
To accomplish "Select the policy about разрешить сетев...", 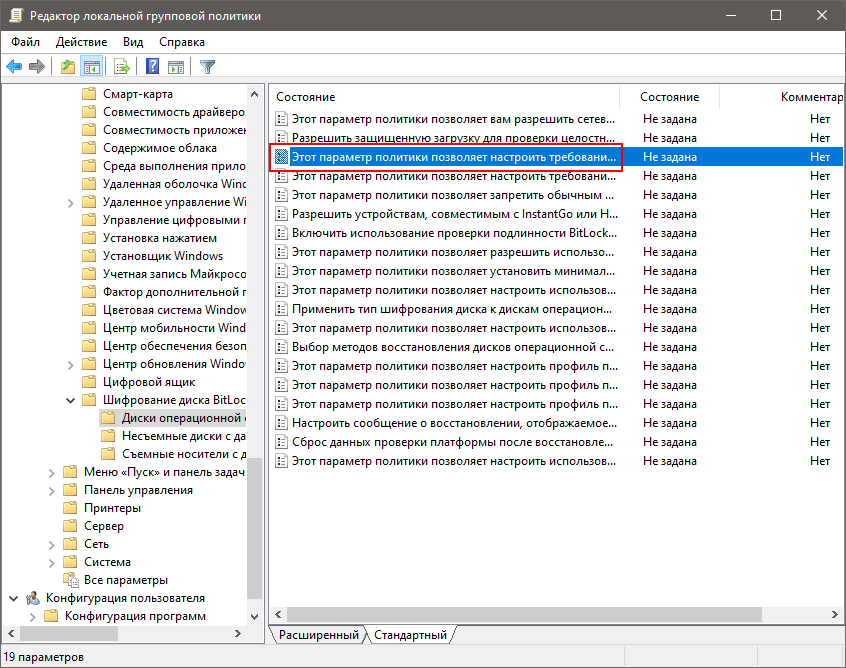I will coord(453,119).
